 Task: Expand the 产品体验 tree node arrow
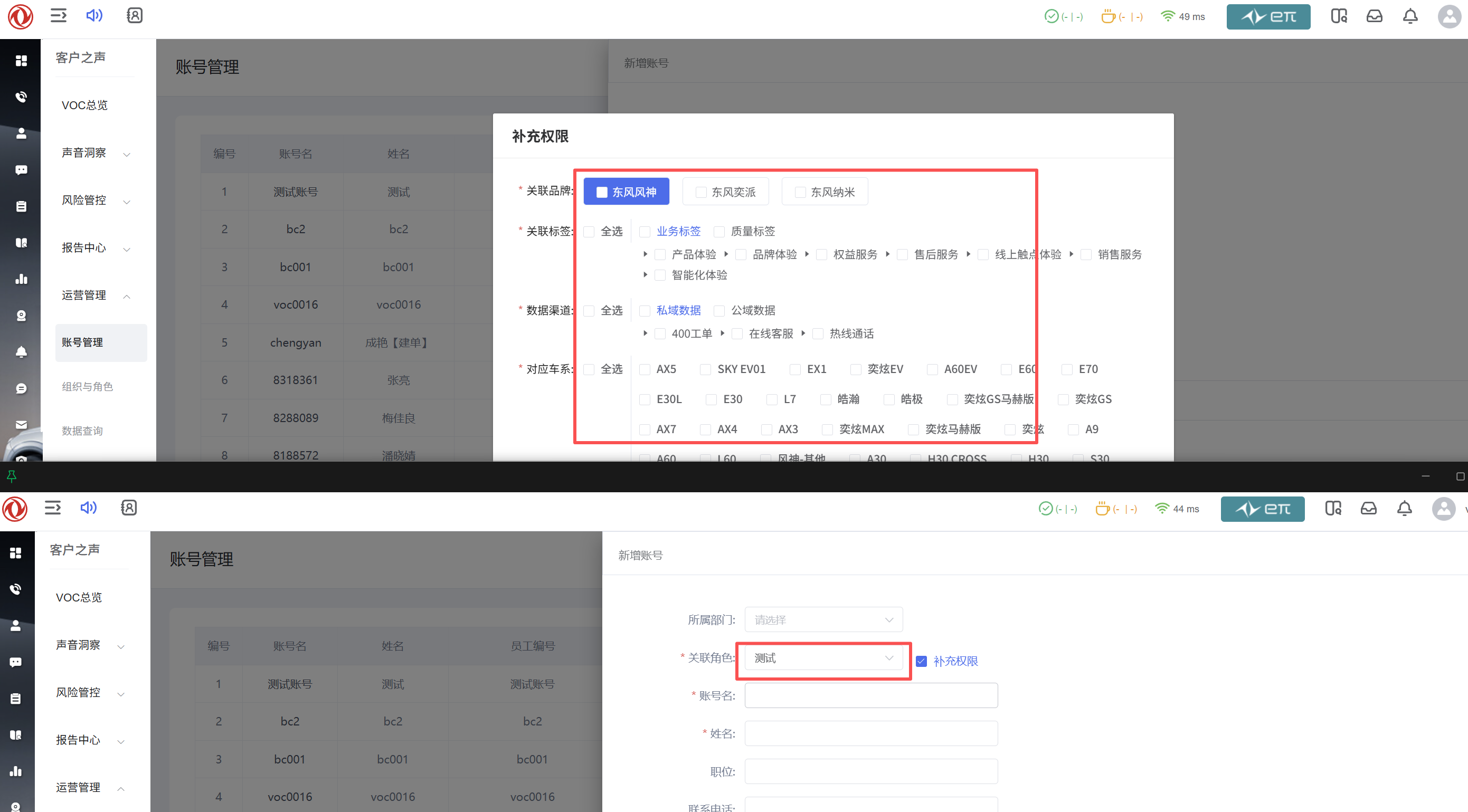[645, 254]
